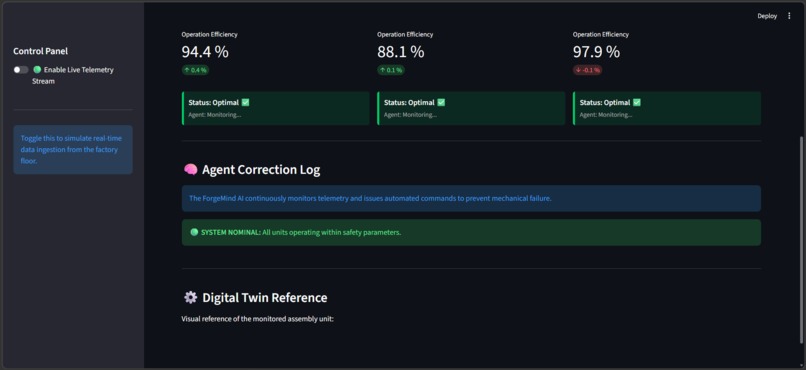
Task: Click the 0.1 % up-arrow delta badge
Action: click(391, 70)
